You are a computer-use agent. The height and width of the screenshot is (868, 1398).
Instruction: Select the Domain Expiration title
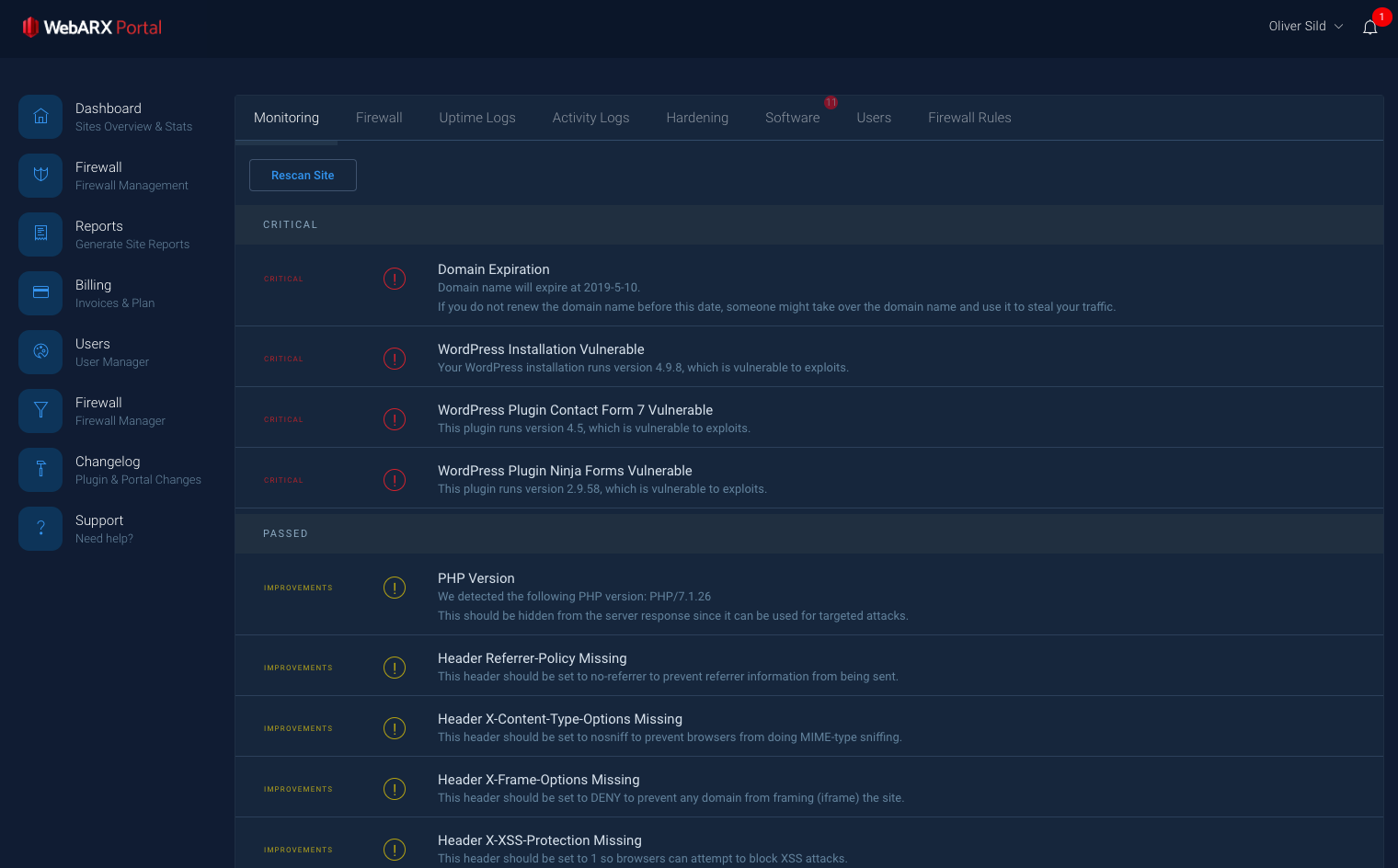(494, 269)
